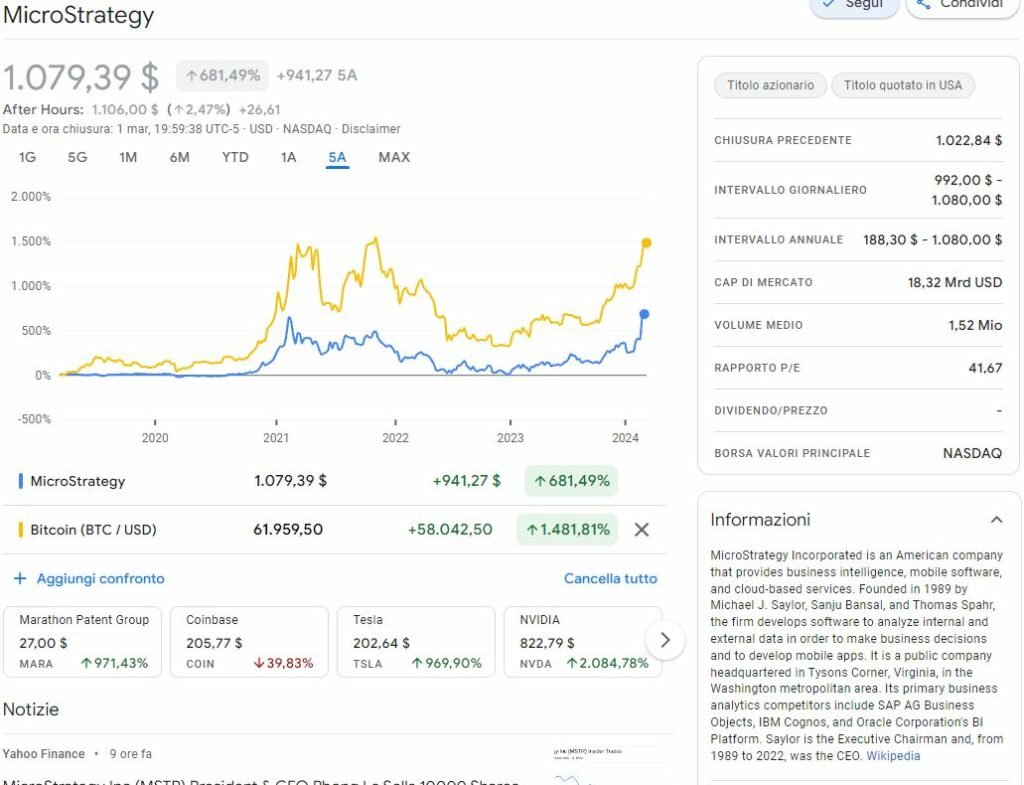Click the plus icon to add comparison
This screenshot has height=785, width=1024.
20,579
